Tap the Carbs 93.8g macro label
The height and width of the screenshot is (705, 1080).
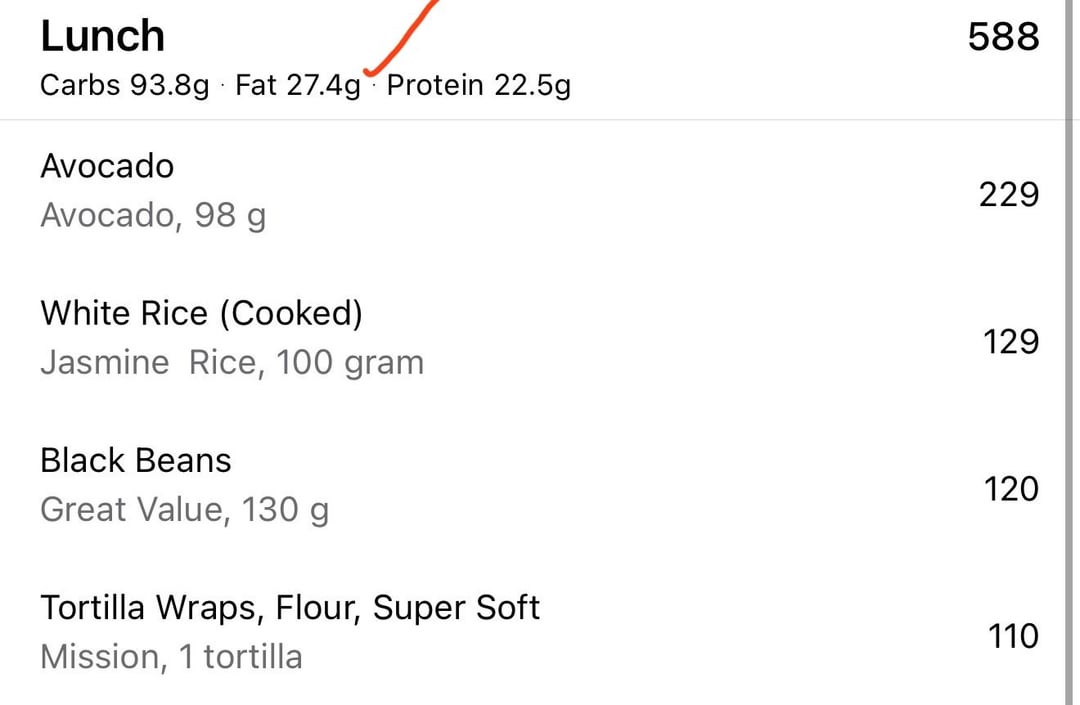125,86
